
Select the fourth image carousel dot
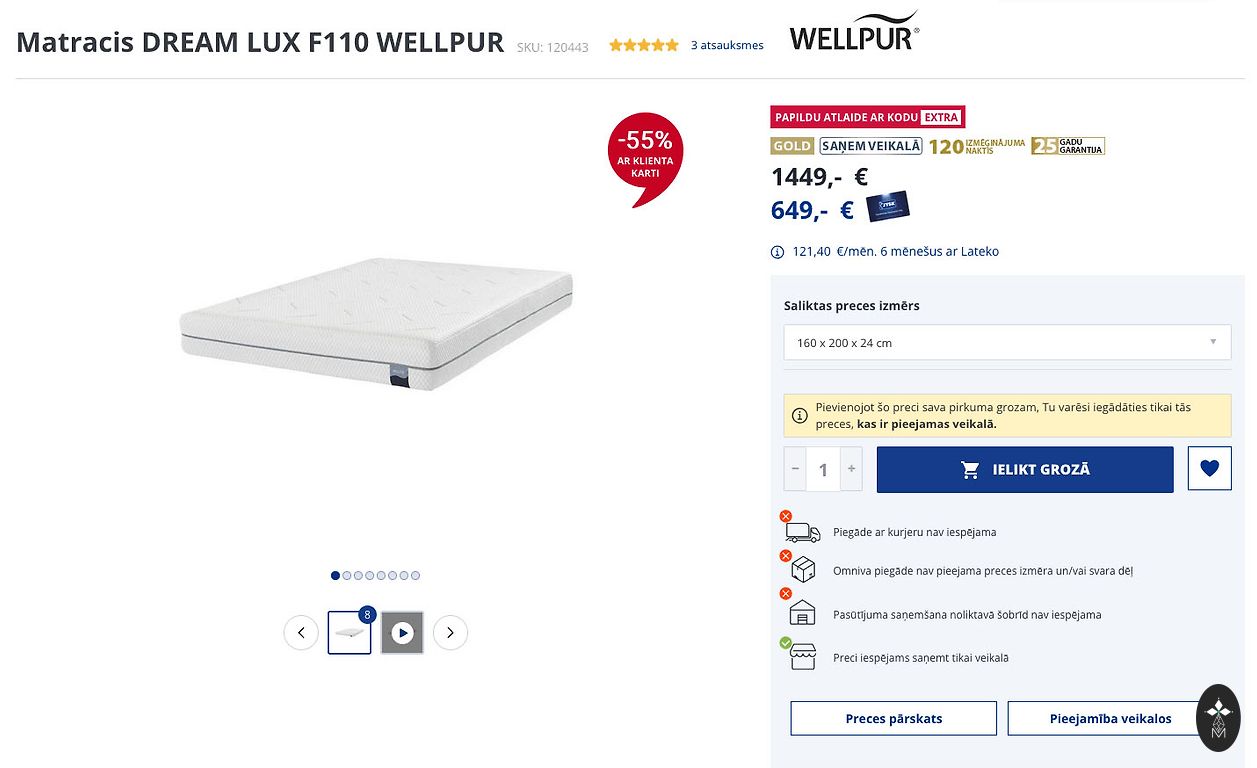369,575
